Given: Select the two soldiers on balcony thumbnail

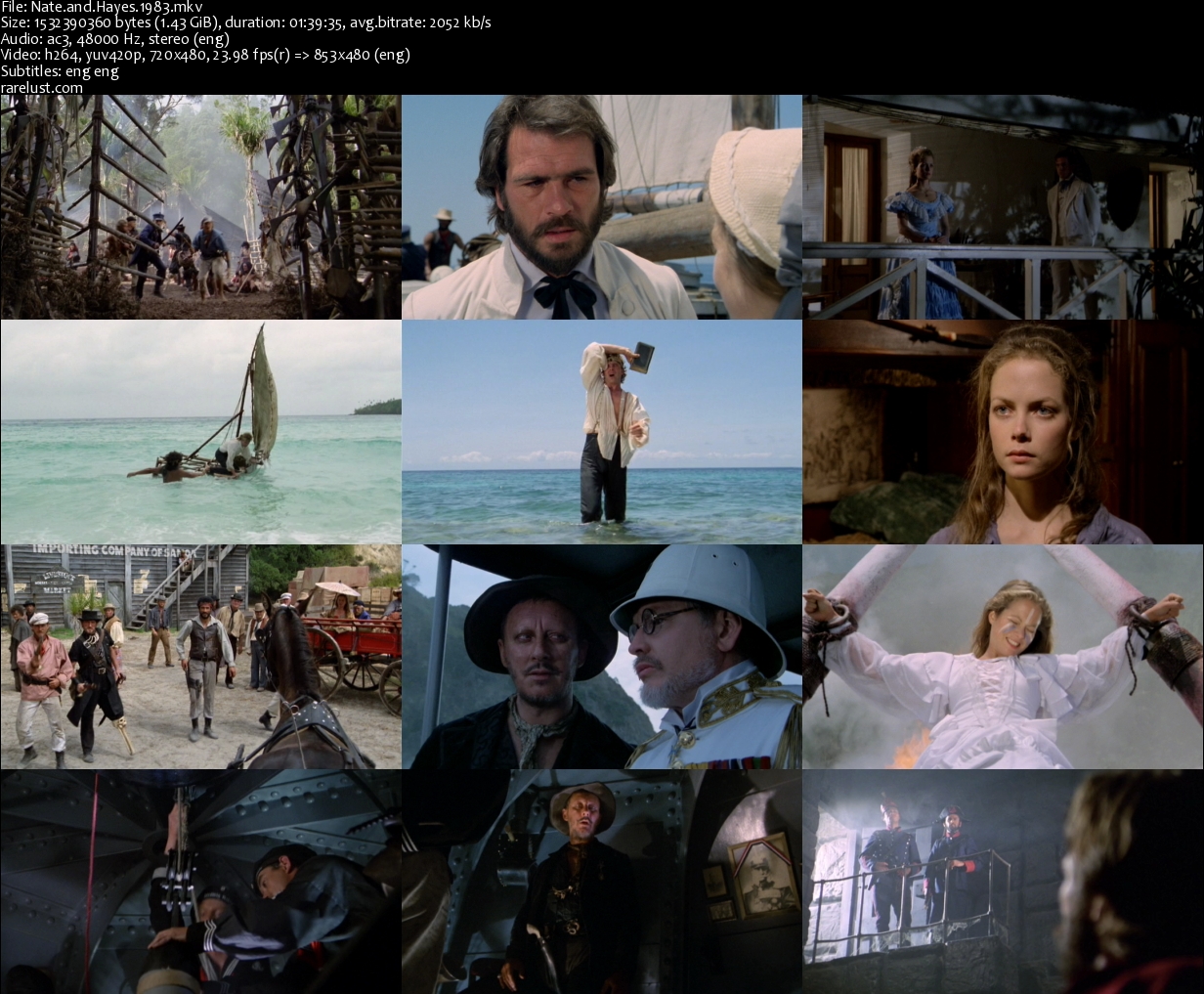Looking at the screenshot, I should click(1003, 882).
